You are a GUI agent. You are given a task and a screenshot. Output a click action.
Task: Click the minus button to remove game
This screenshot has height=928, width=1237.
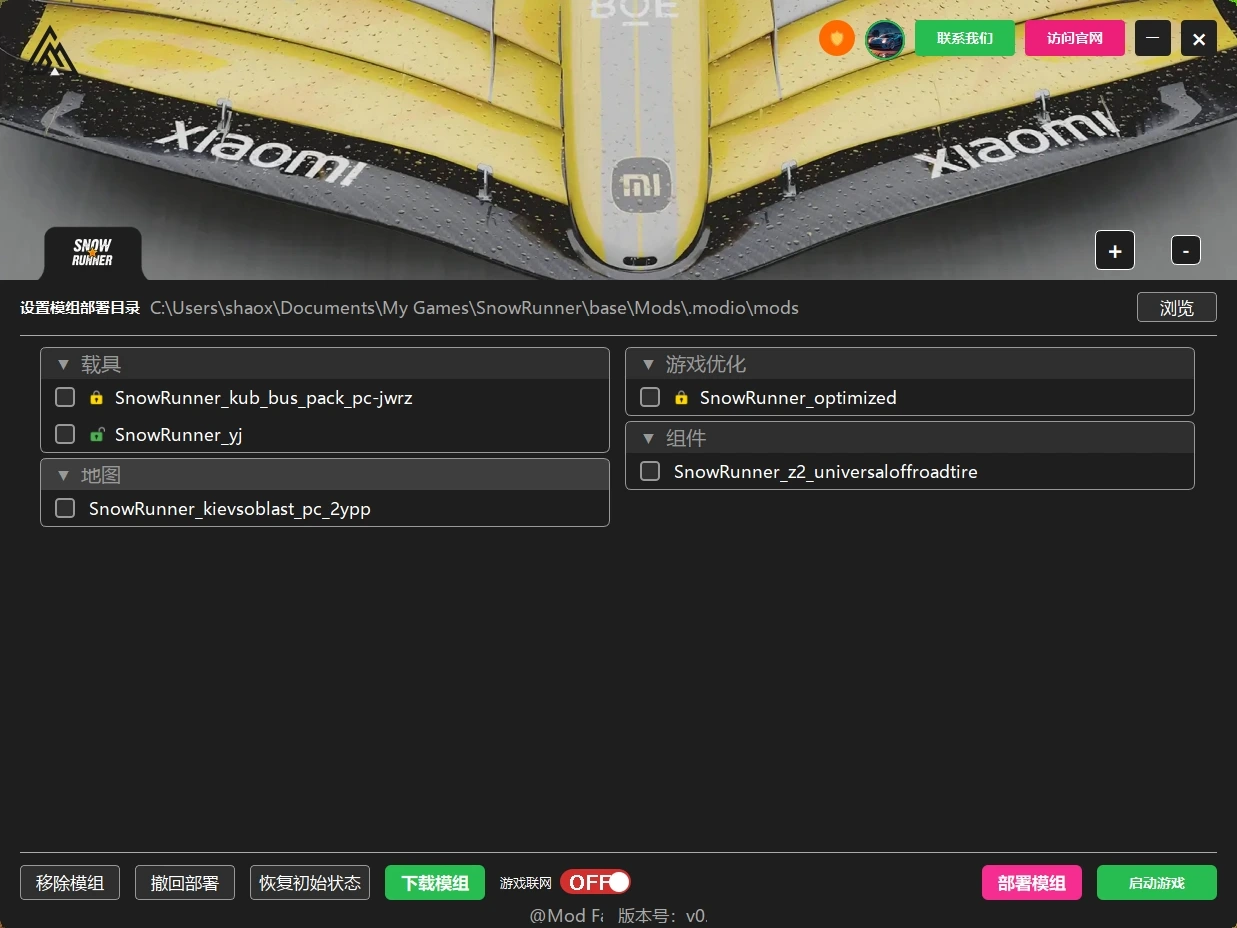coord(1186,251)
